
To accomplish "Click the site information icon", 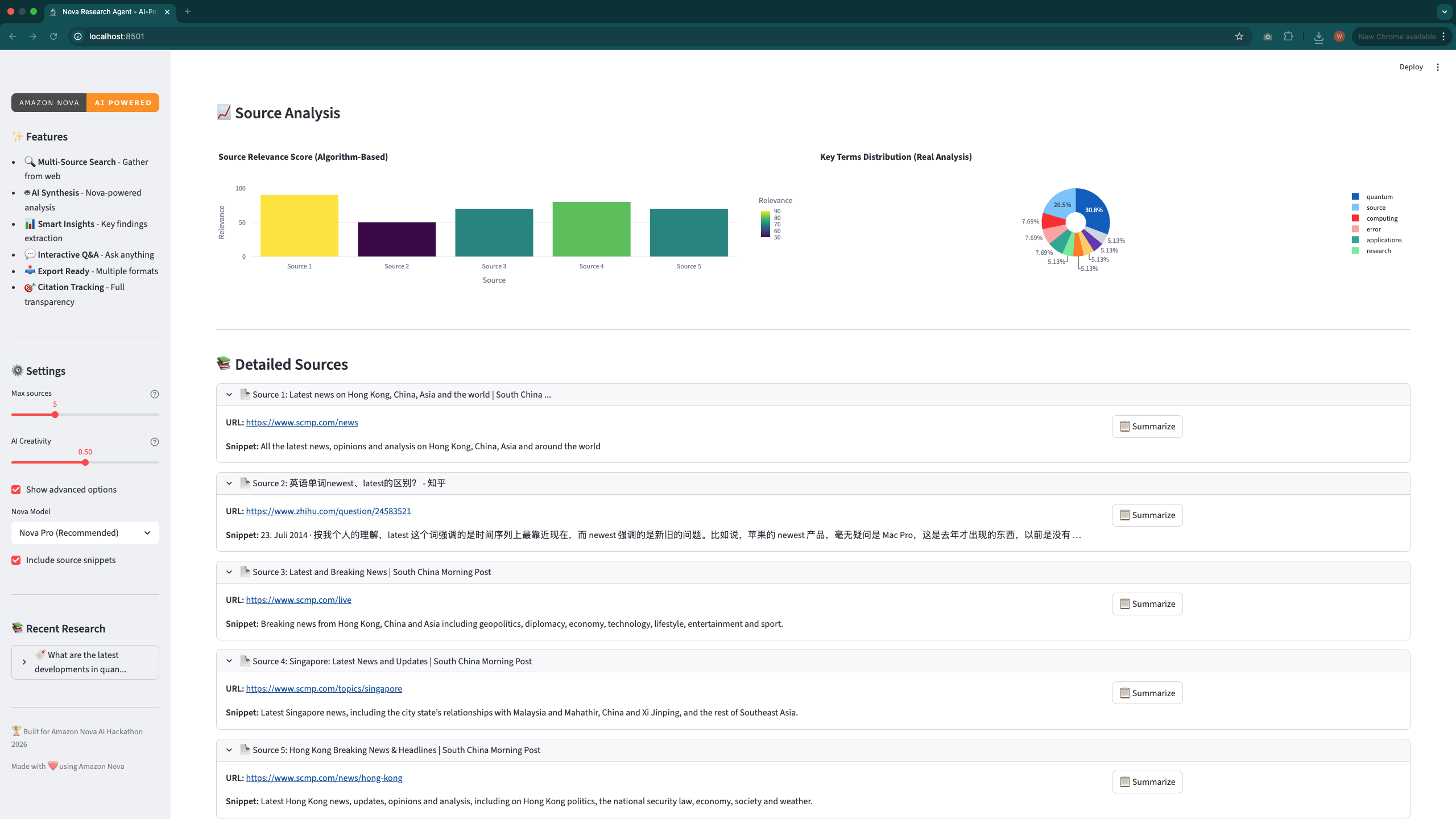I will coord(78,36).
